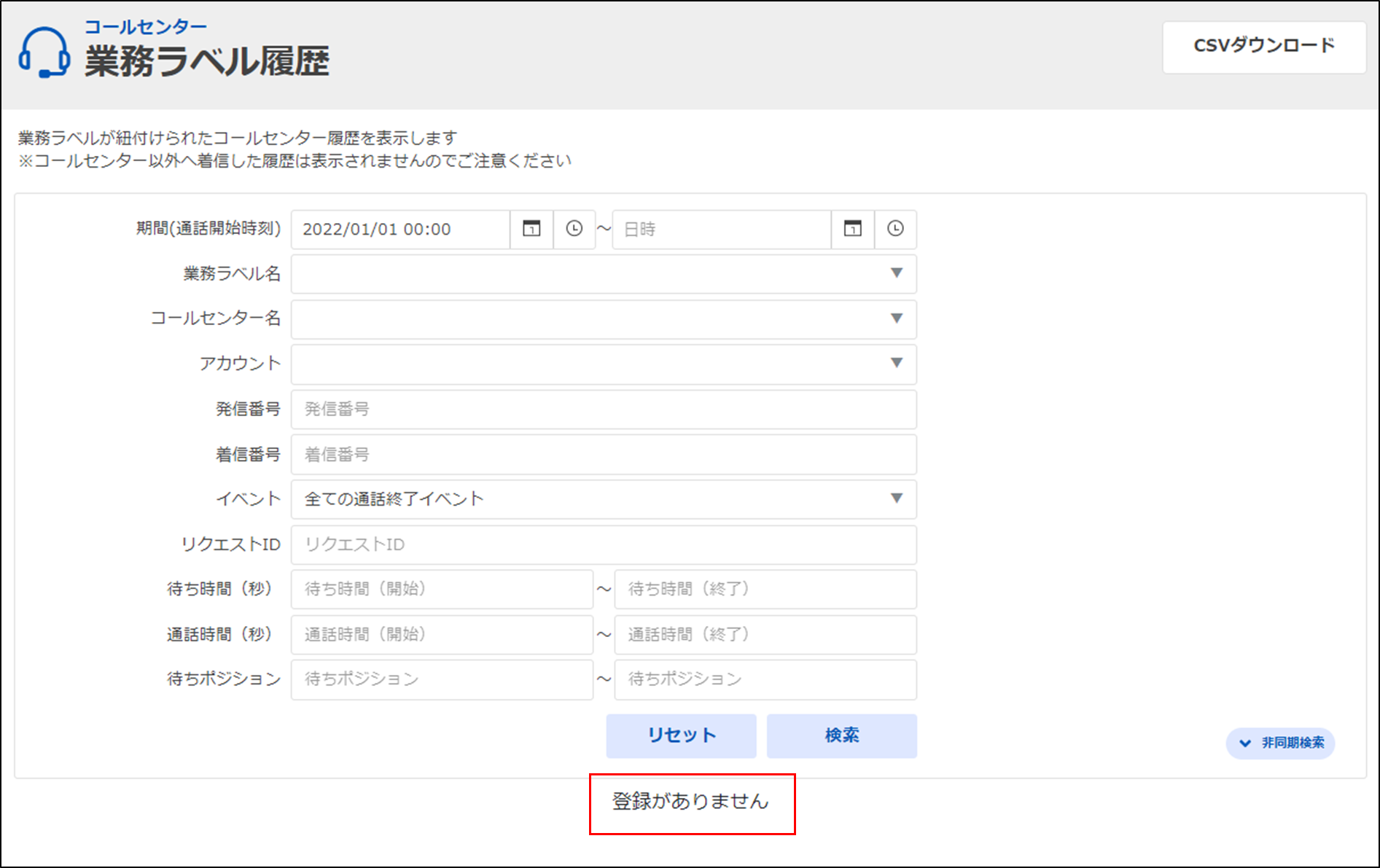The image size is (1380, 868).
Task: Click the コールセンター breadcrumb link
Action: (146, 27)
